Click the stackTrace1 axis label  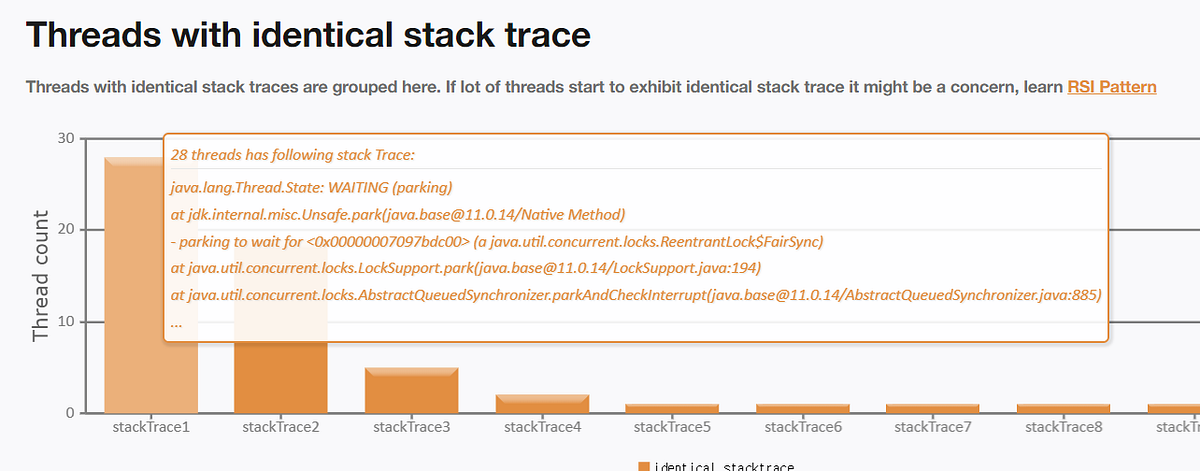pyautogui.click(x=151, y=427)
